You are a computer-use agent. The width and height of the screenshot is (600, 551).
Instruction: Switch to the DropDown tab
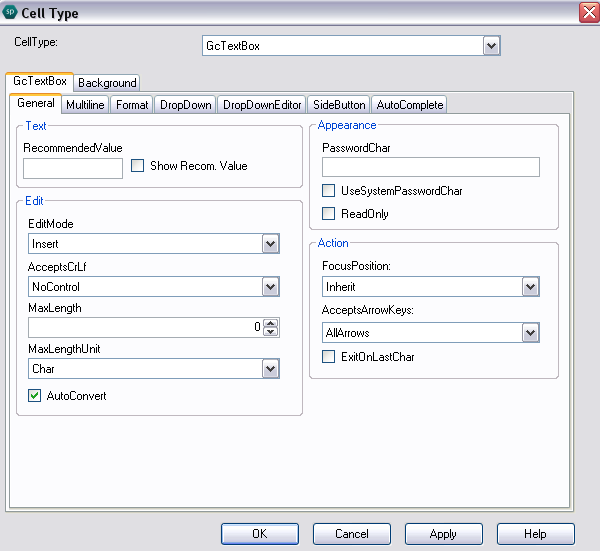[186, 105]
